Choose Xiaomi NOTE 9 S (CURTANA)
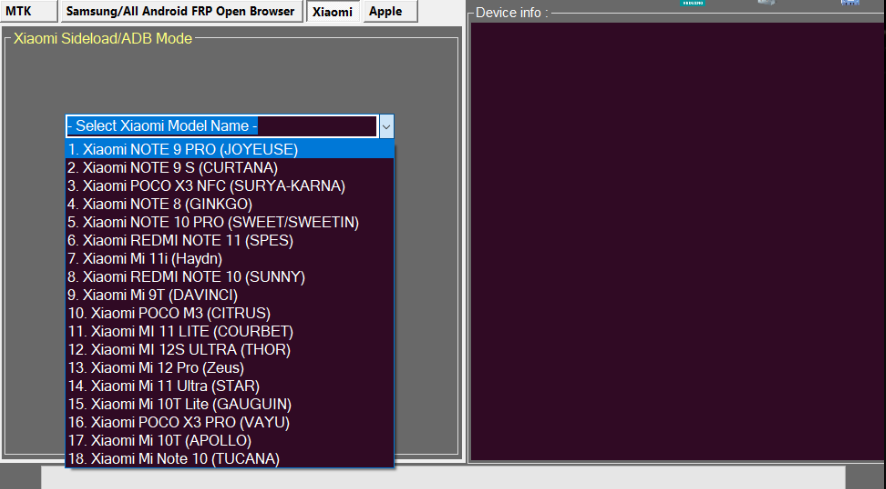This screenshot has width=886, height=489. point(230,168)
